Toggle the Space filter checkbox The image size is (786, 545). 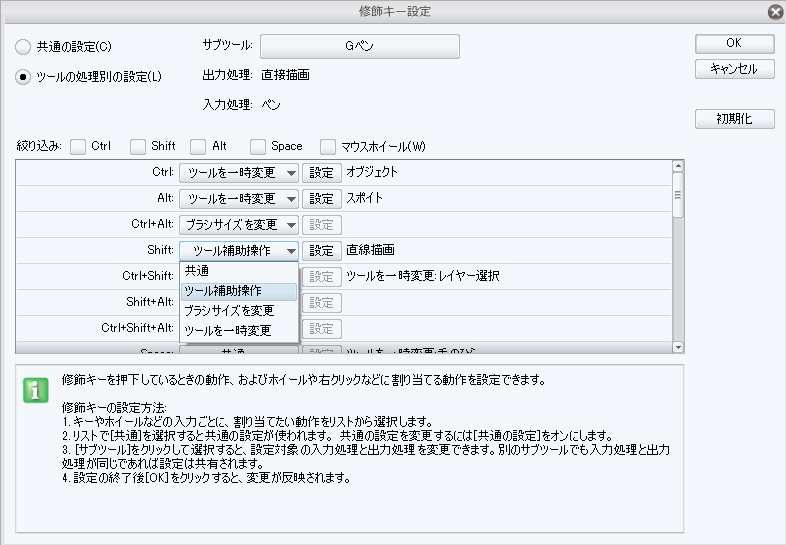point(258,147)
